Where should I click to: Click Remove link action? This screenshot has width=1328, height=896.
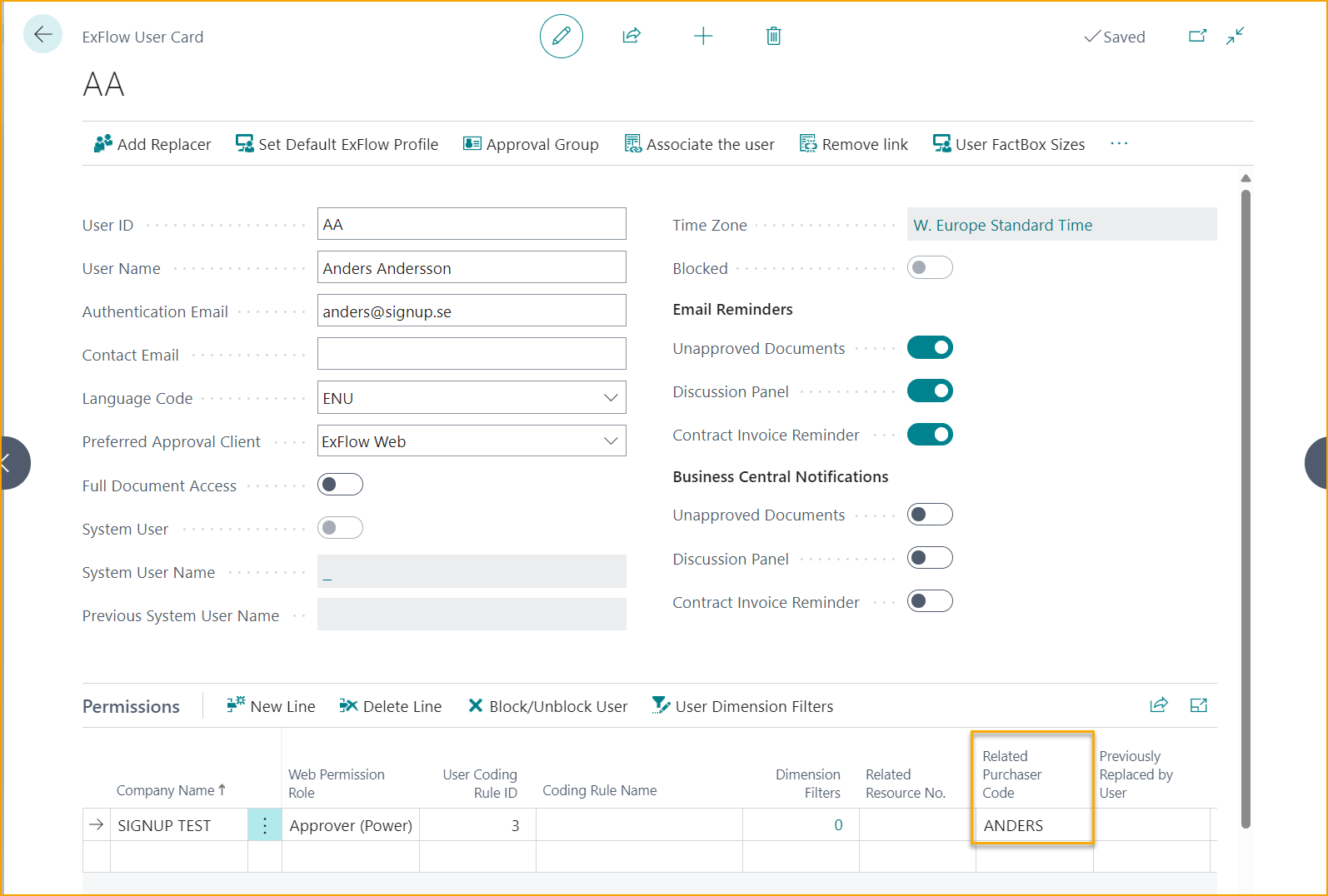854,144
